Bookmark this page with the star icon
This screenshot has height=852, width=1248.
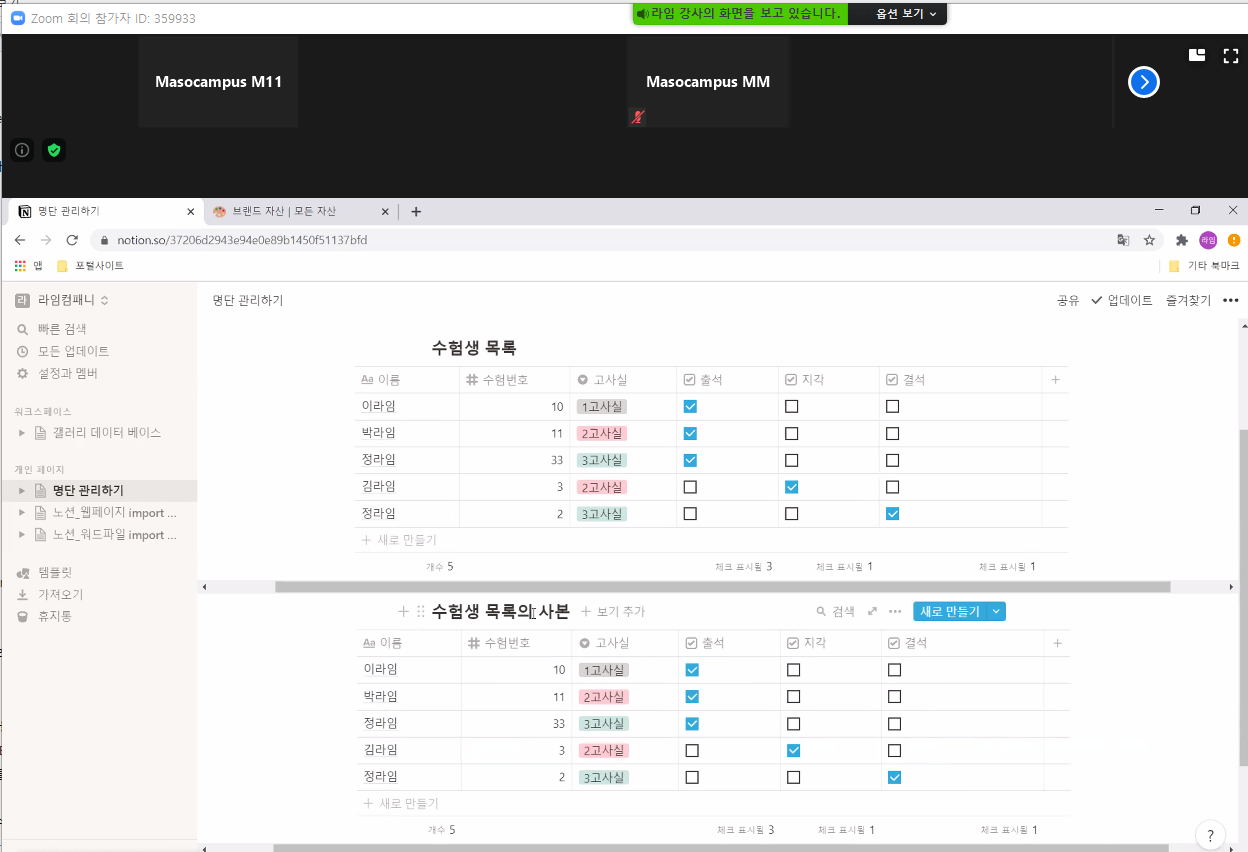coord(1149,240)
